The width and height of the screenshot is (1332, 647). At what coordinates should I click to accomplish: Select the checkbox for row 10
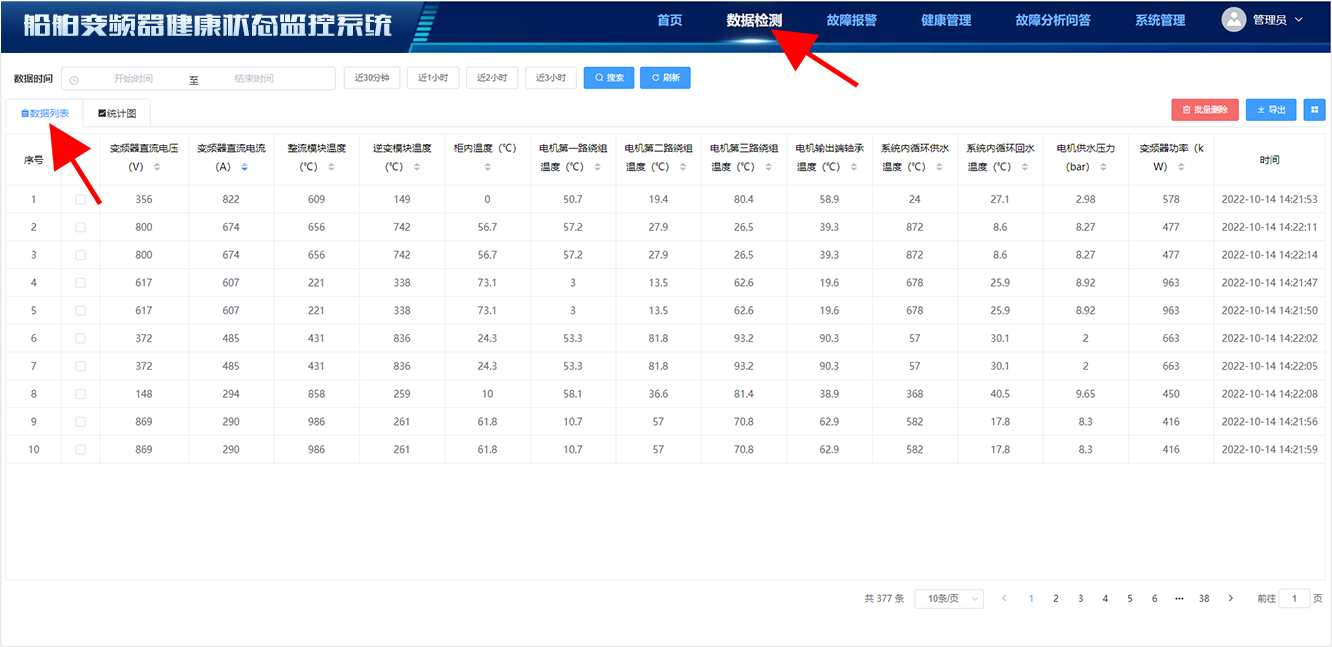pyautogui.click(x=80, y=449)
